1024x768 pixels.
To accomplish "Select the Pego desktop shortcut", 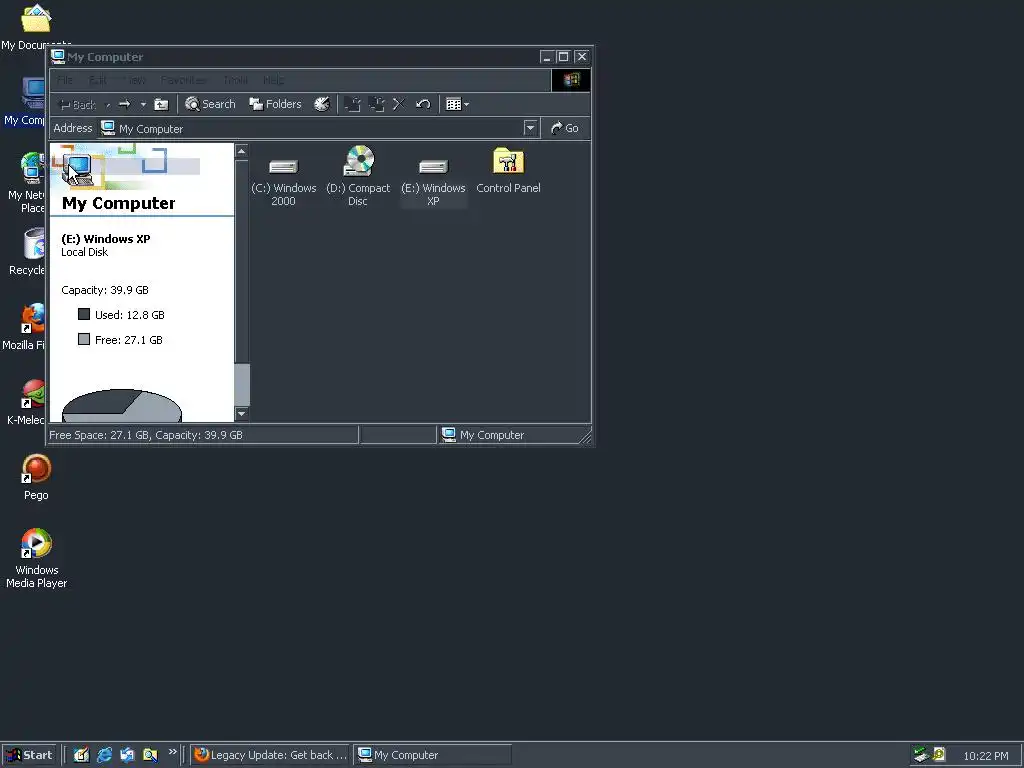I will (x=36, y=477).
